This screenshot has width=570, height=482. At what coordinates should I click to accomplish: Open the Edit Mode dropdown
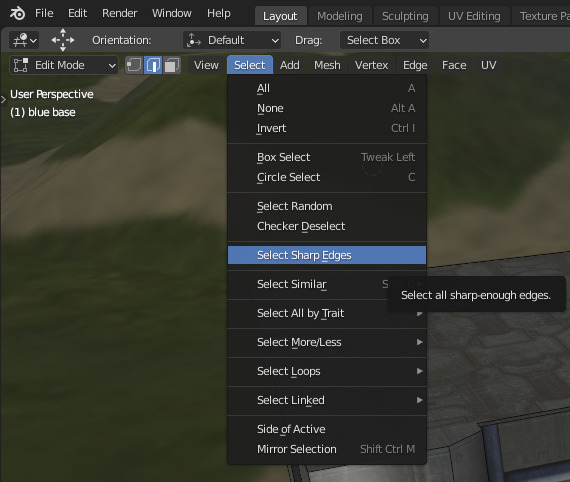click(64, 65)
